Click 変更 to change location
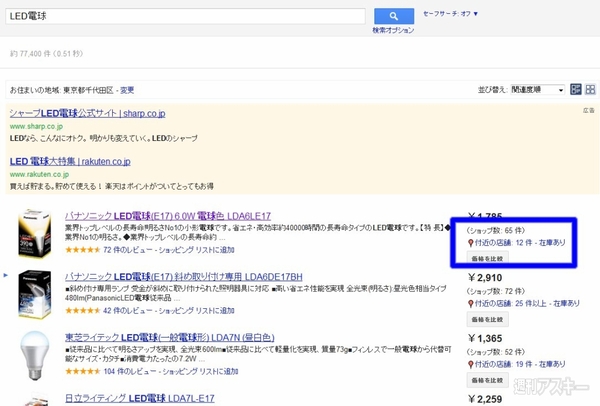This screenshot has width=600, height=406. click(127, 90)
